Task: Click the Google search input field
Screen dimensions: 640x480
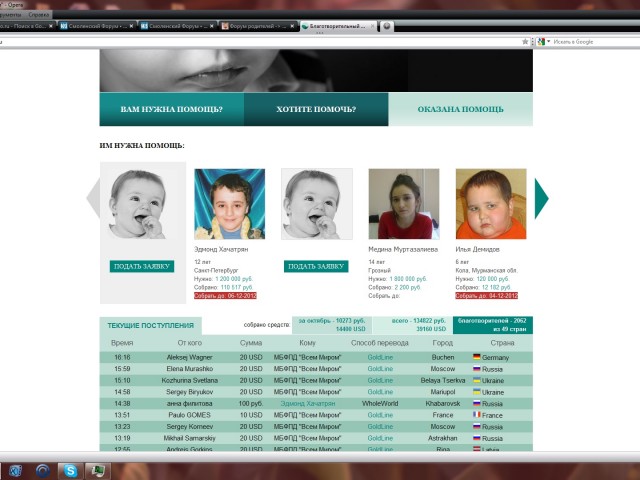Action: pyautogui.click(x=590, y=41)
